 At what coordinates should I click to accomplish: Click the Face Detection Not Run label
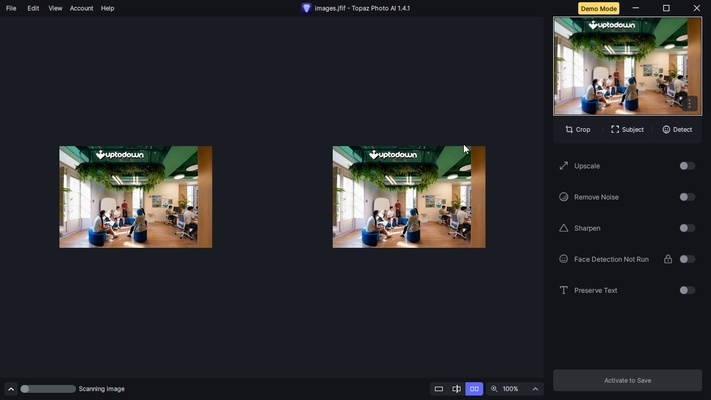click(x=611, y=259)
